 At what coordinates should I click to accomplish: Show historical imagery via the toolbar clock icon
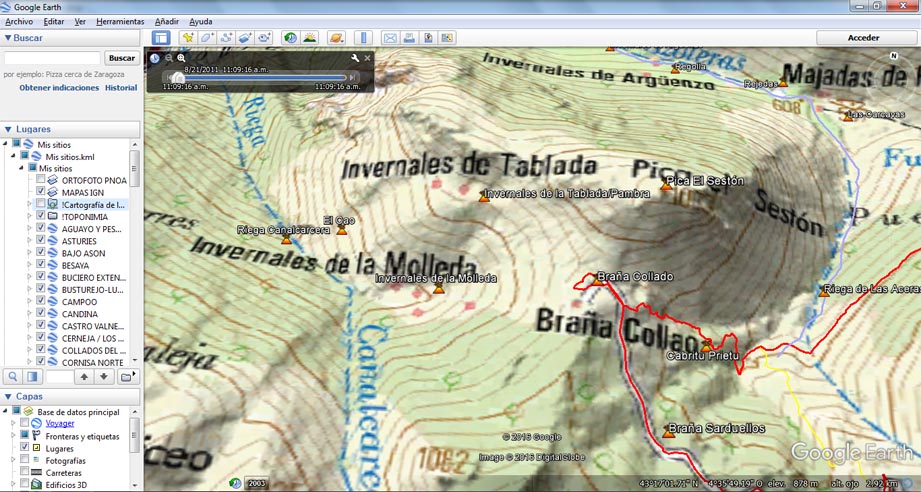(290, 38)
